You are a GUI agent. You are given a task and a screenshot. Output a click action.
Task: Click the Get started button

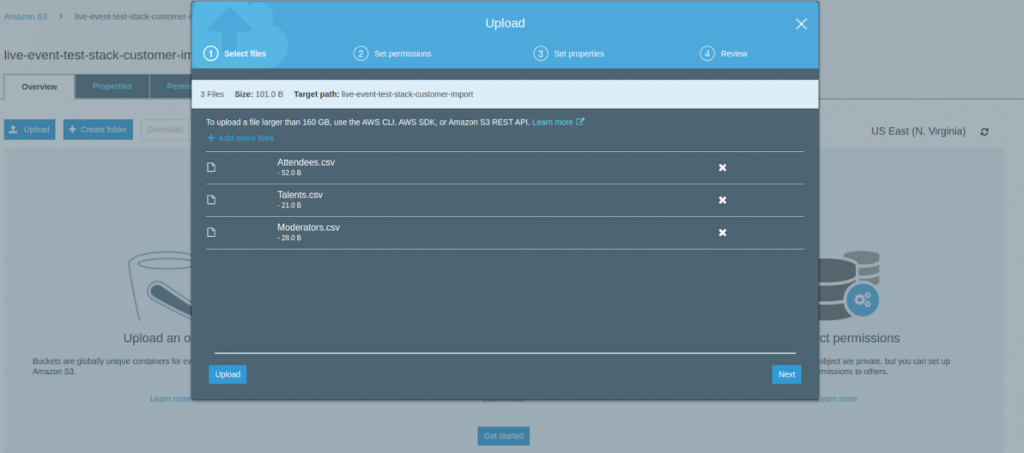(504, 436)
